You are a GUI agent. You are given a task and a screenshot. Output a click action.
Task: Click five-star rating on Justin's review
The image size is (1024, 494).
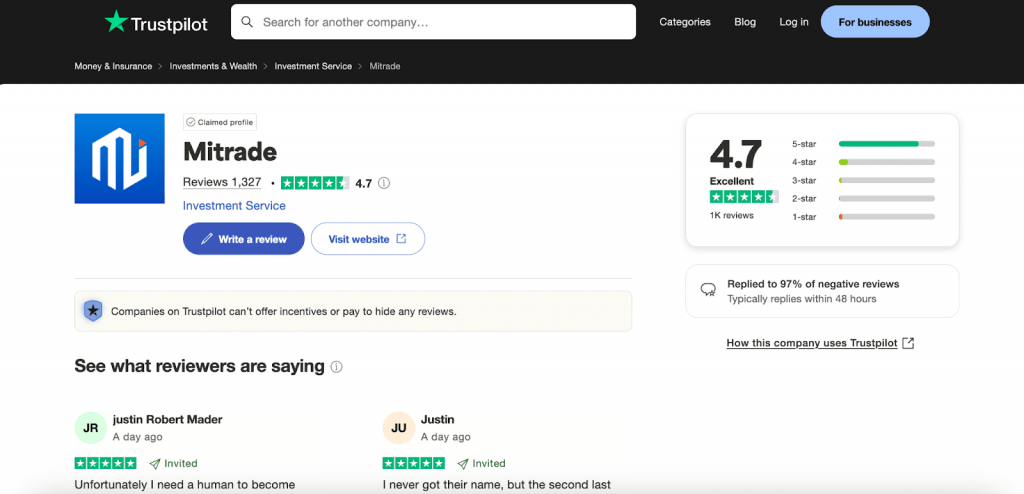coord(413,463)
